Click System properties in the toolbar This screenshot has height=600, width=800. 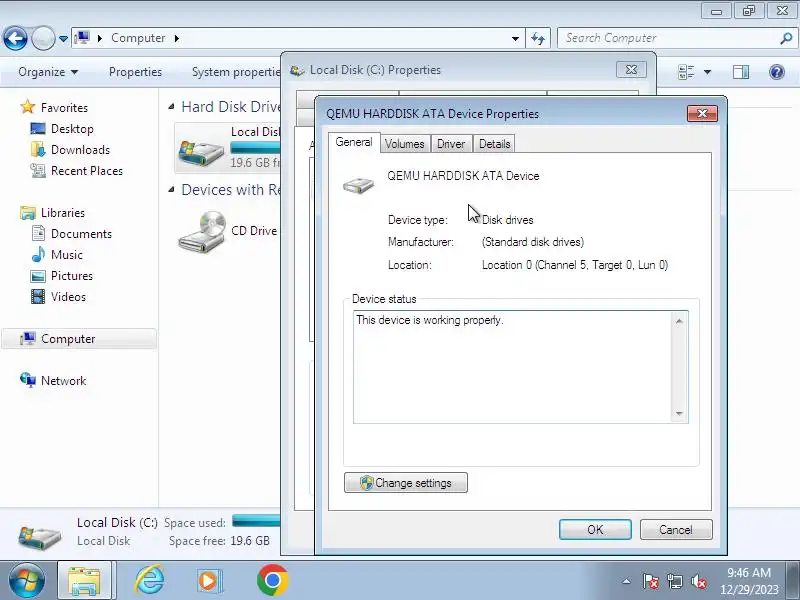(236, 72)
